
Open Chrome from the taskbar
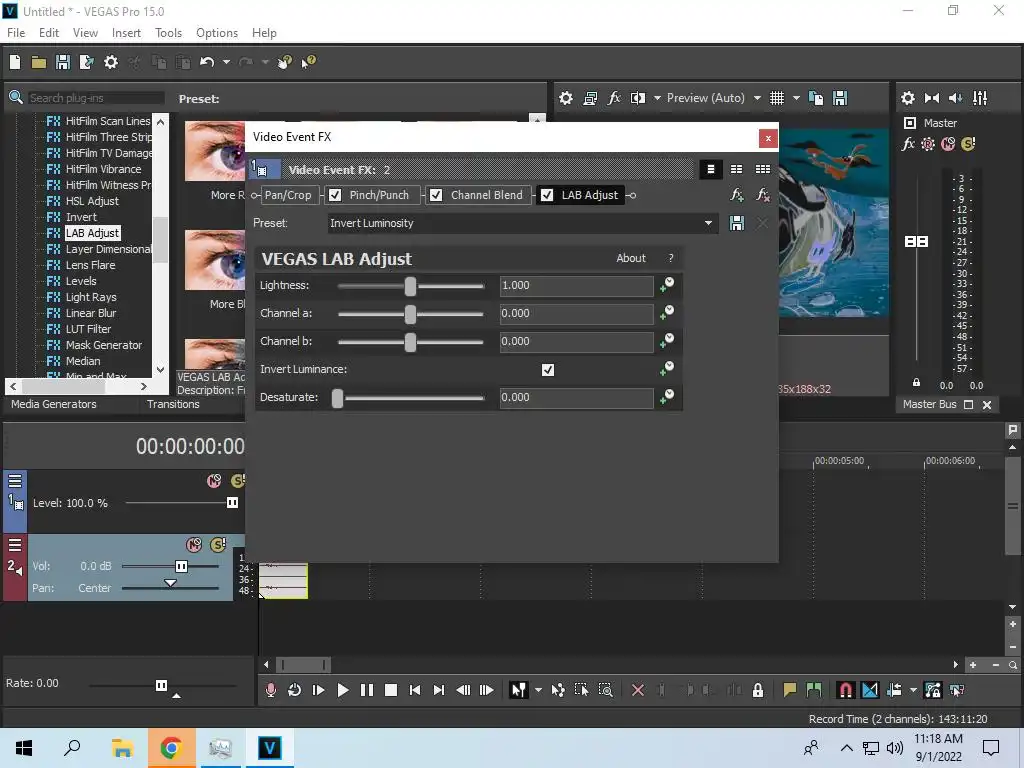pyautogui.click(x=171, y=748)
